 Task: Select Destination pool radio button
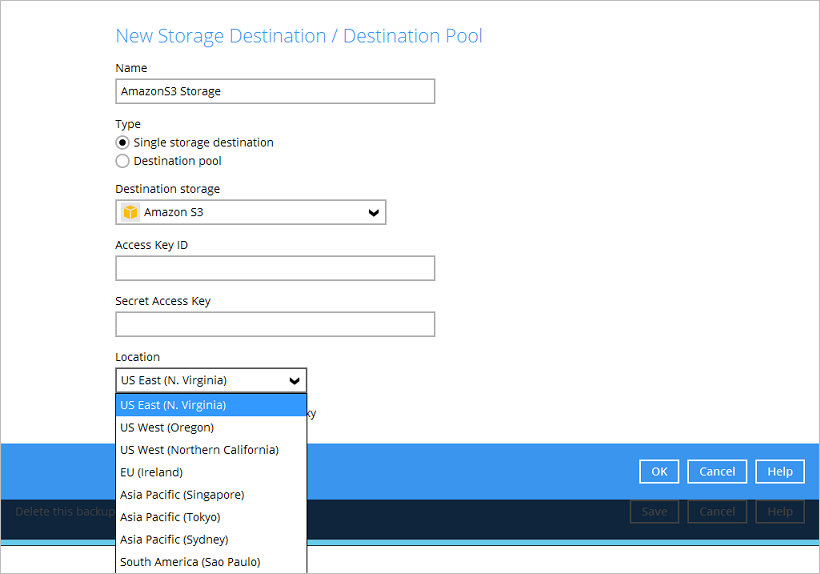point(123,161)
